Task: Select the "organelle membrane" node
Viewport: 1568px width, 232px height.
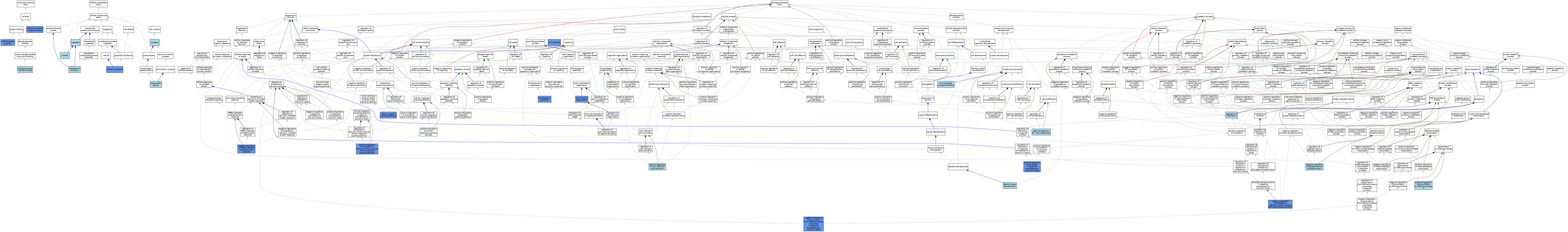Action: [124, 55]
